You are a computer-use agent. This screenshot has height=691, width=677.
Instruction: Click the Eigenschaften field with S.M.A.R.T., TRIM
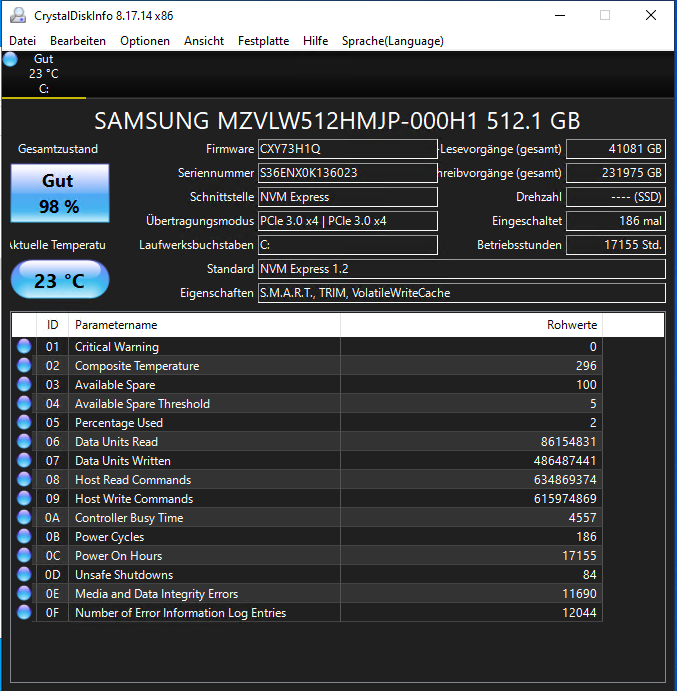point(461,293)
